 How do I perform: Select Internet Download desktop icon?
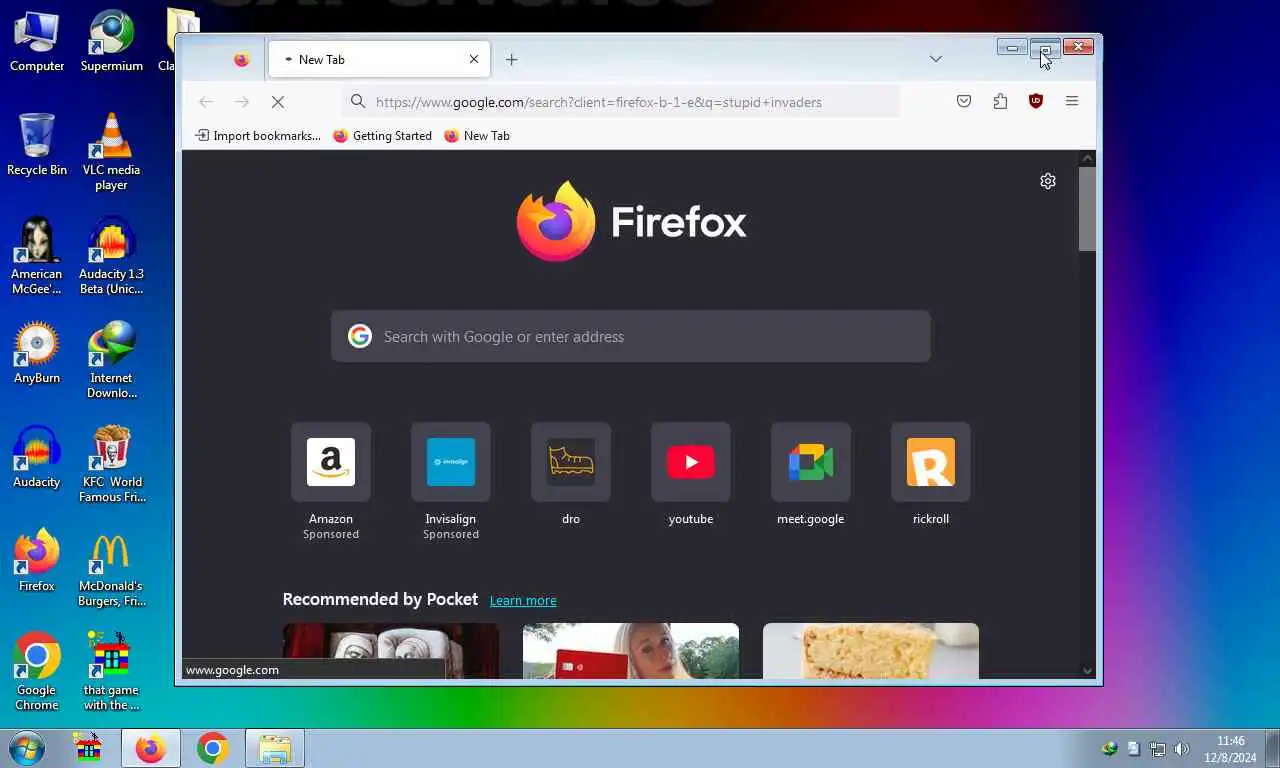coord(111,361)
